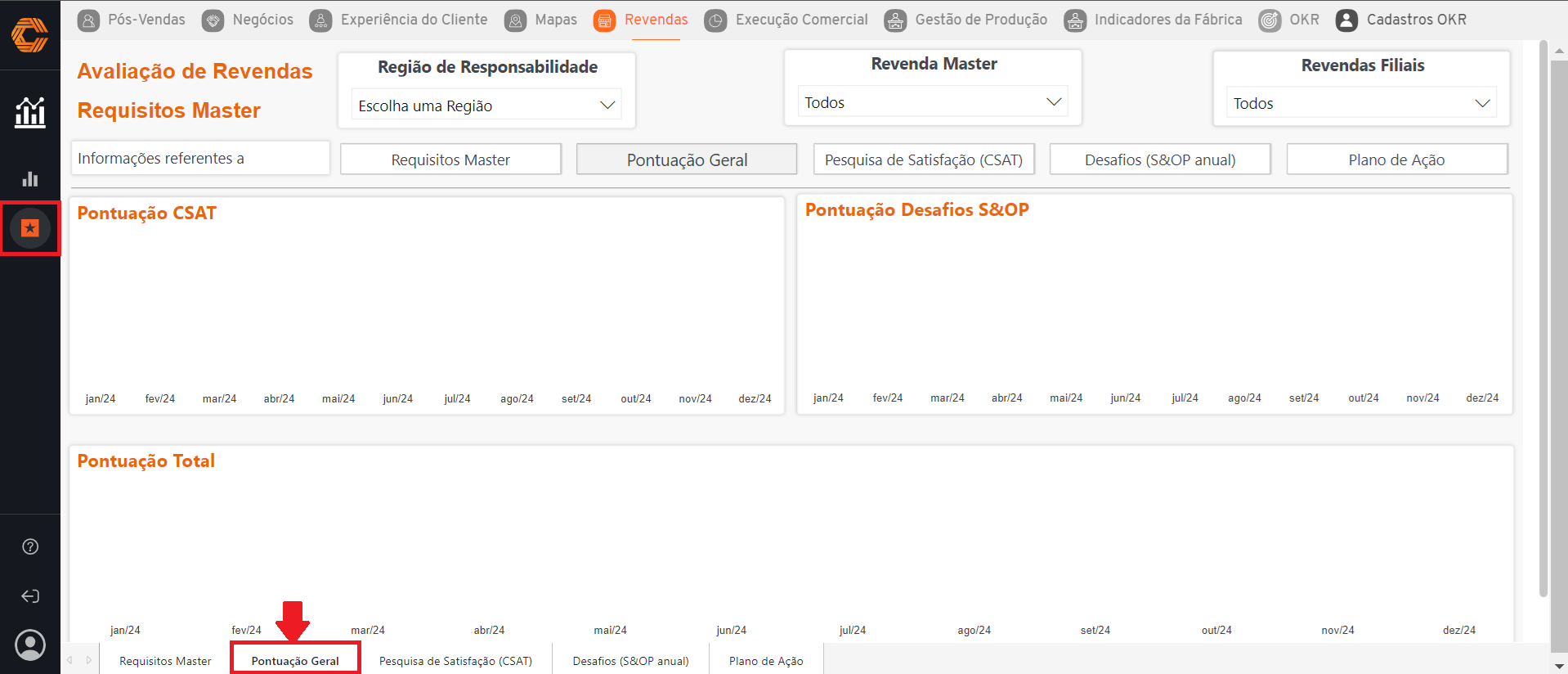This screenshot has width=1568, height=674.
Task: Click the Pós-Vendas menu icon
Action: pyautogui.click(x=89, y=20)
